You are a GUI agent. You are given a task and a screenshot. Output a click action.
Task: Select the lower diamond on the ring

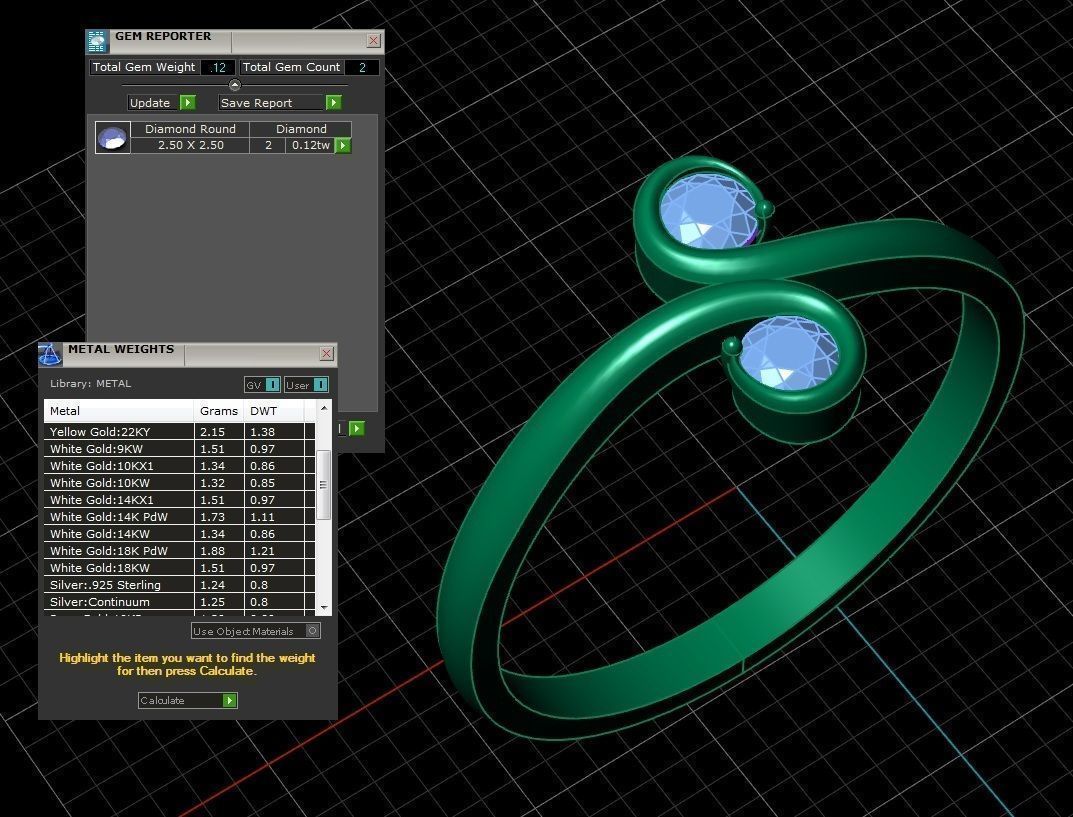789,352
